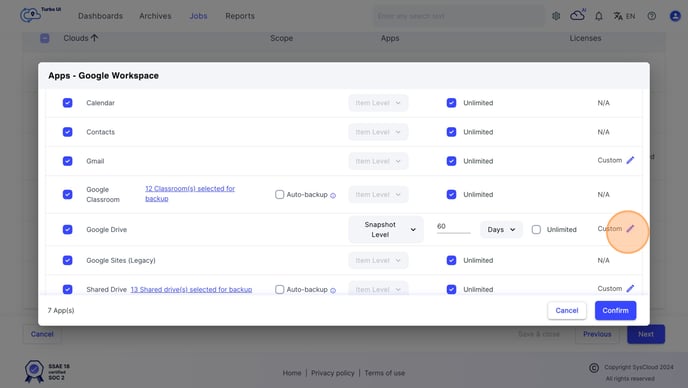This screenshot has width=688, height=388.
Task: Click the Confirm button
Action: [x=615, y=310]
